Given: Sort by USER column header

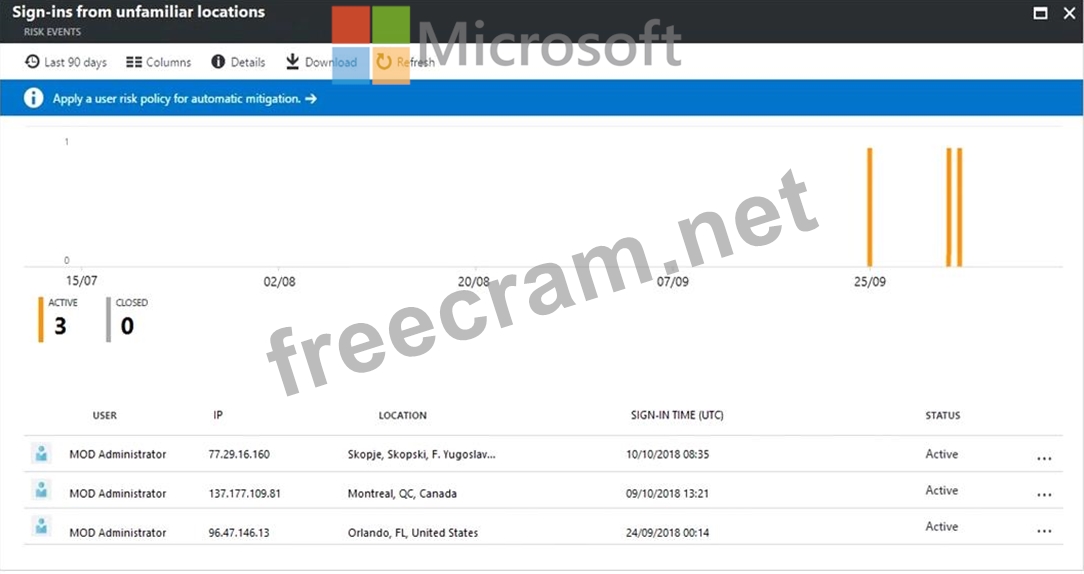Looking at the screenshot, I should click(x=104, y=416).
